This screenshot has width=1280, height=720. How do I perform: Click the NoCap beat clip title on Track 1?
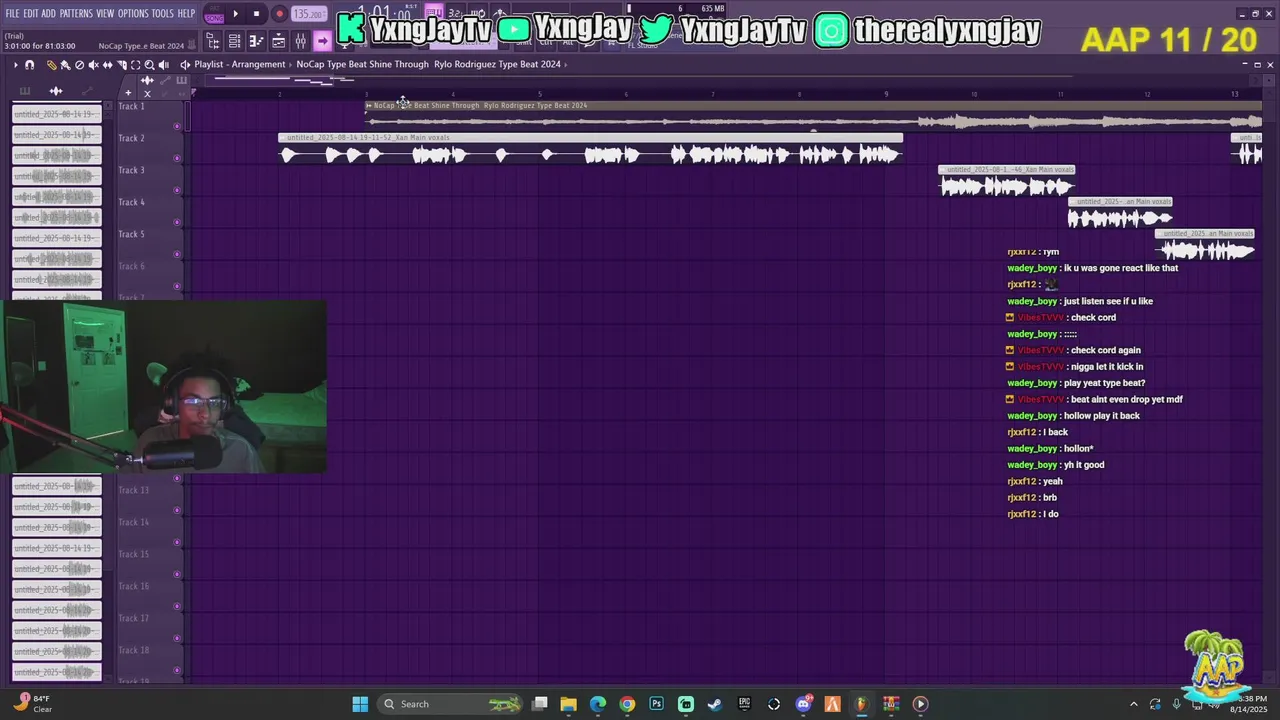[x=480, y=105]
